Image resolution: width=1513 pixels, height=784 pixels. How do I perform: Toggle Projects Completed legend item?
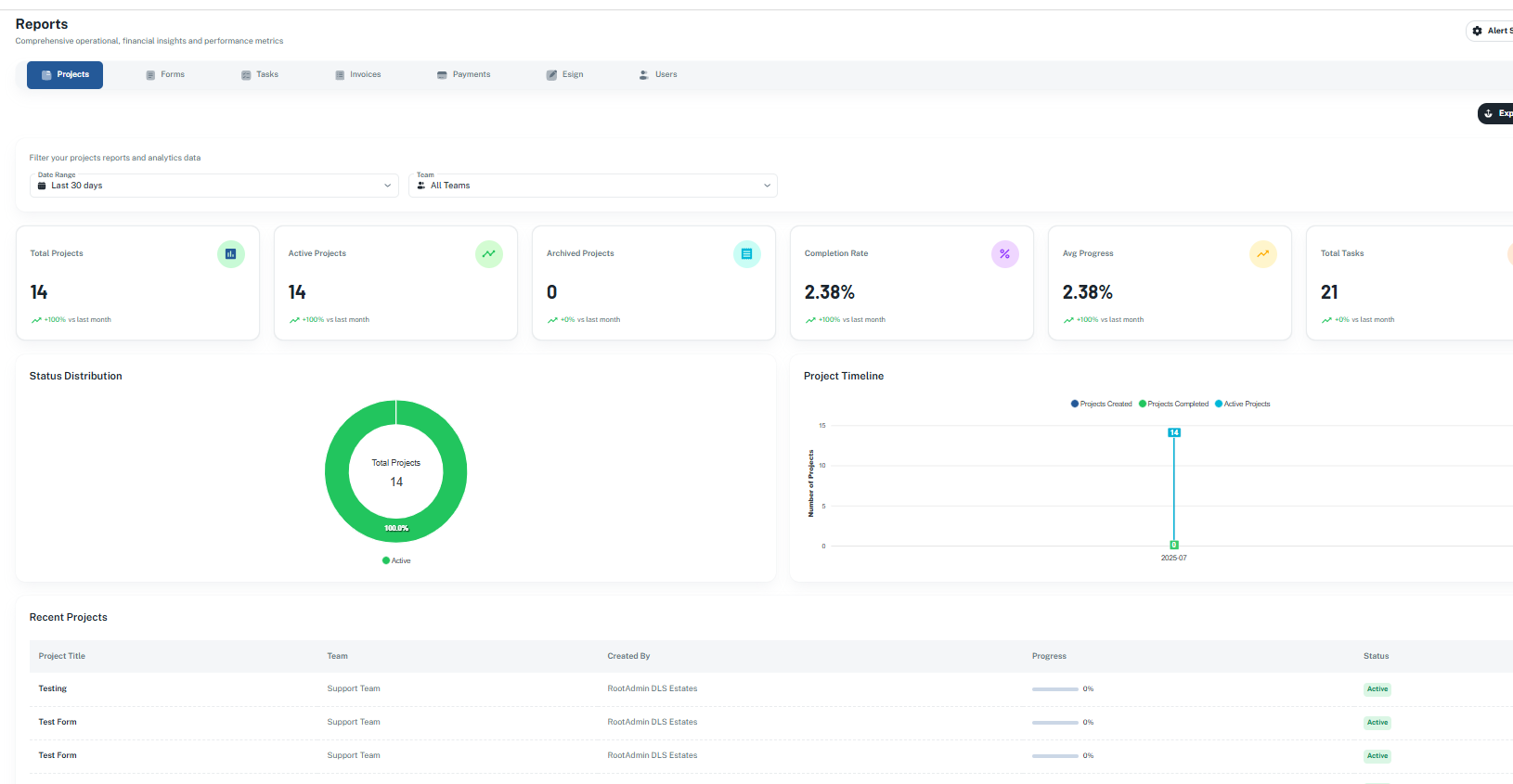point(1174,404)
